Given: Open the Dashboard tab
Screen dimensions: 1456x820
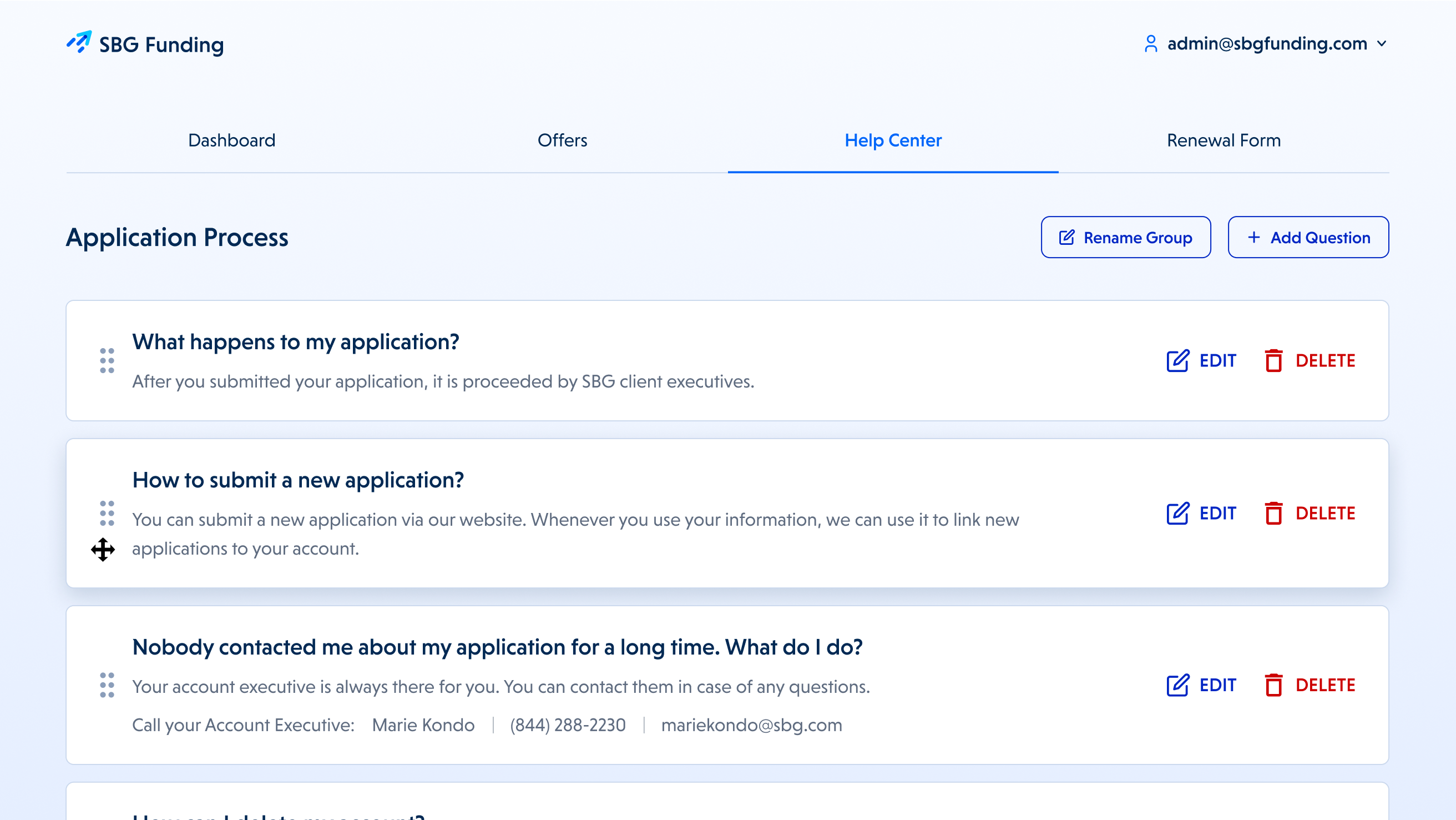Looking at the screenshot, I should [x=232, y=140].
